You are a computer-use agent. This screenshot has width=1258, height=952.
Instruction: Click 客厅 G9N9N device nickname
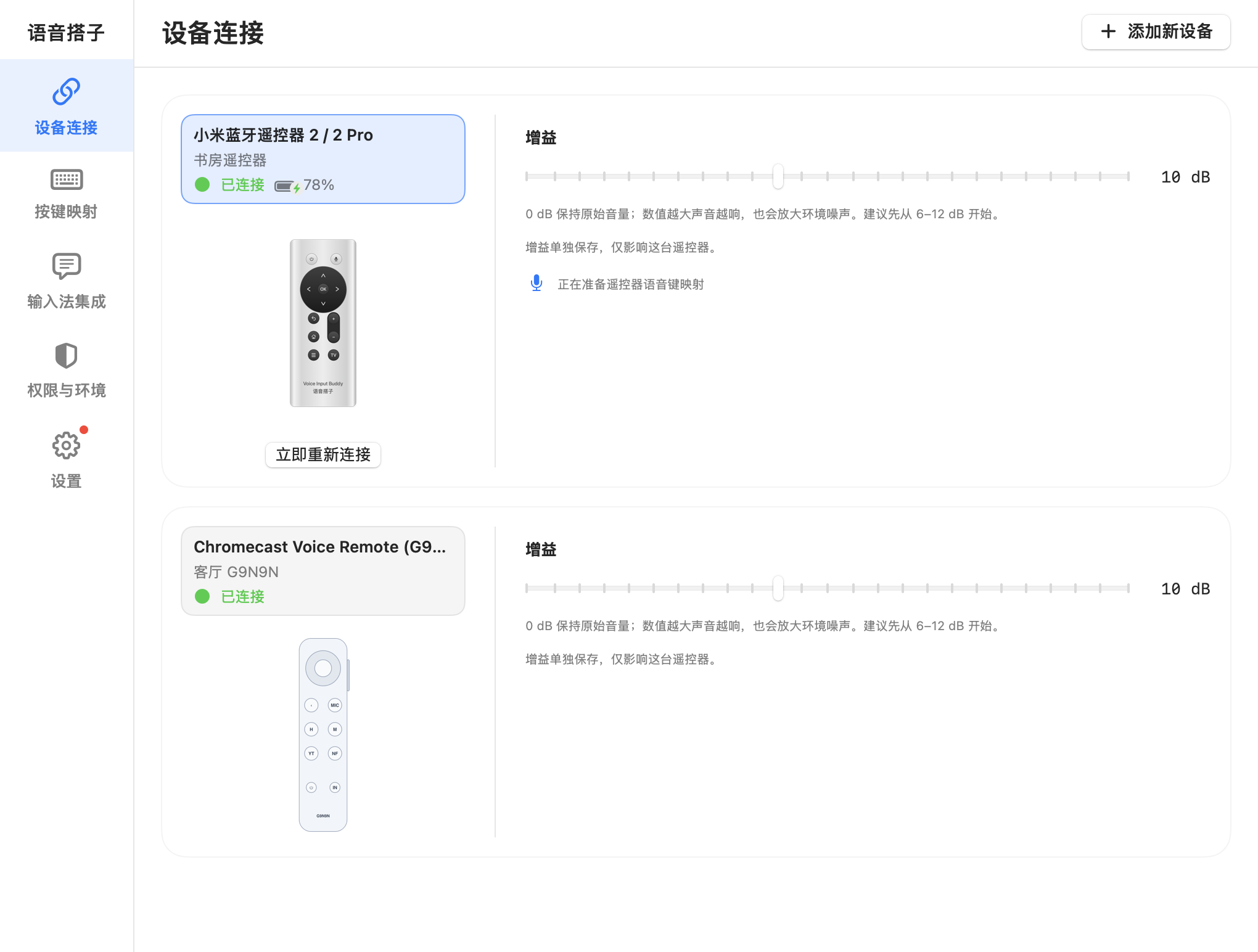point(236,572)
